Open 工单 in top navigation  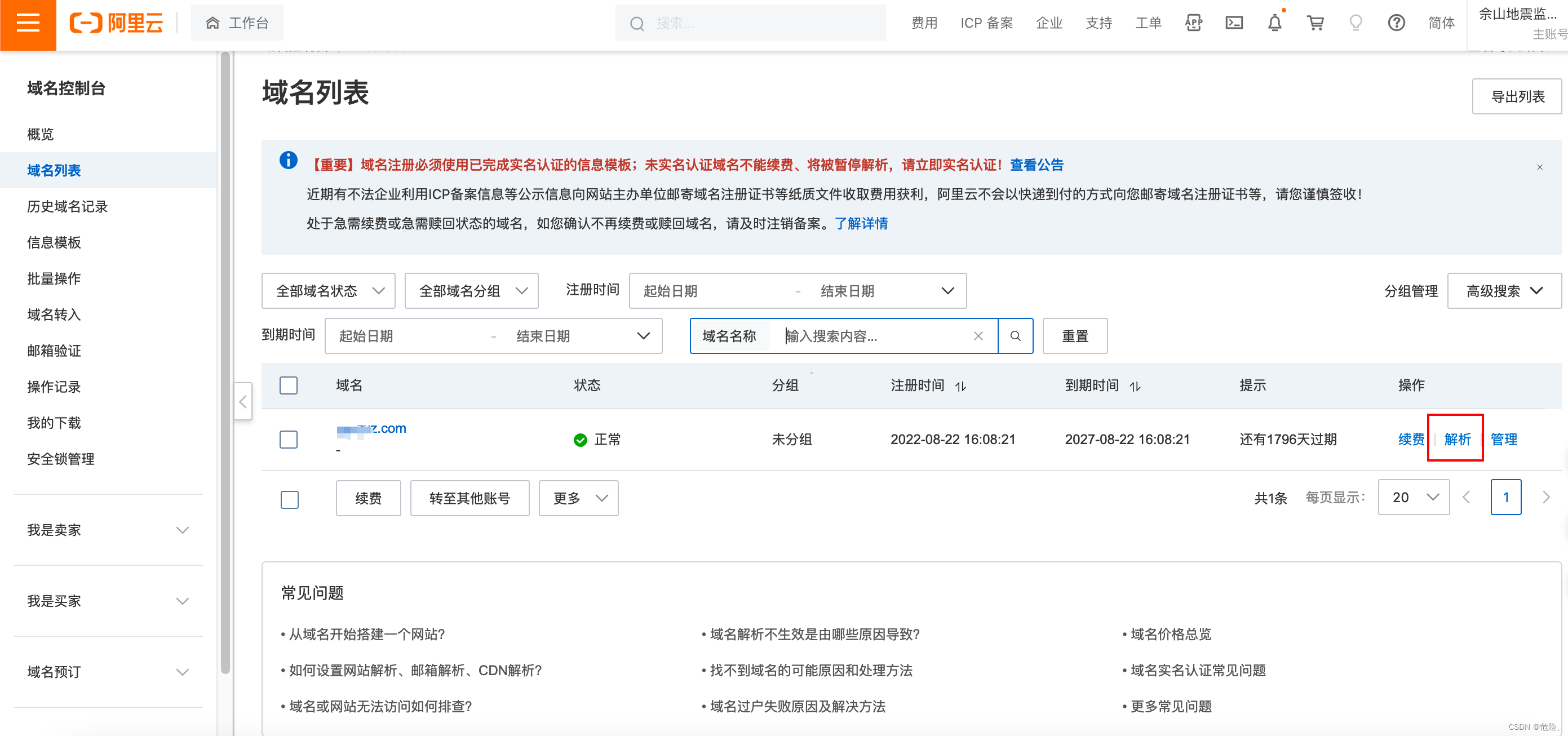(x=1148, y=23)
